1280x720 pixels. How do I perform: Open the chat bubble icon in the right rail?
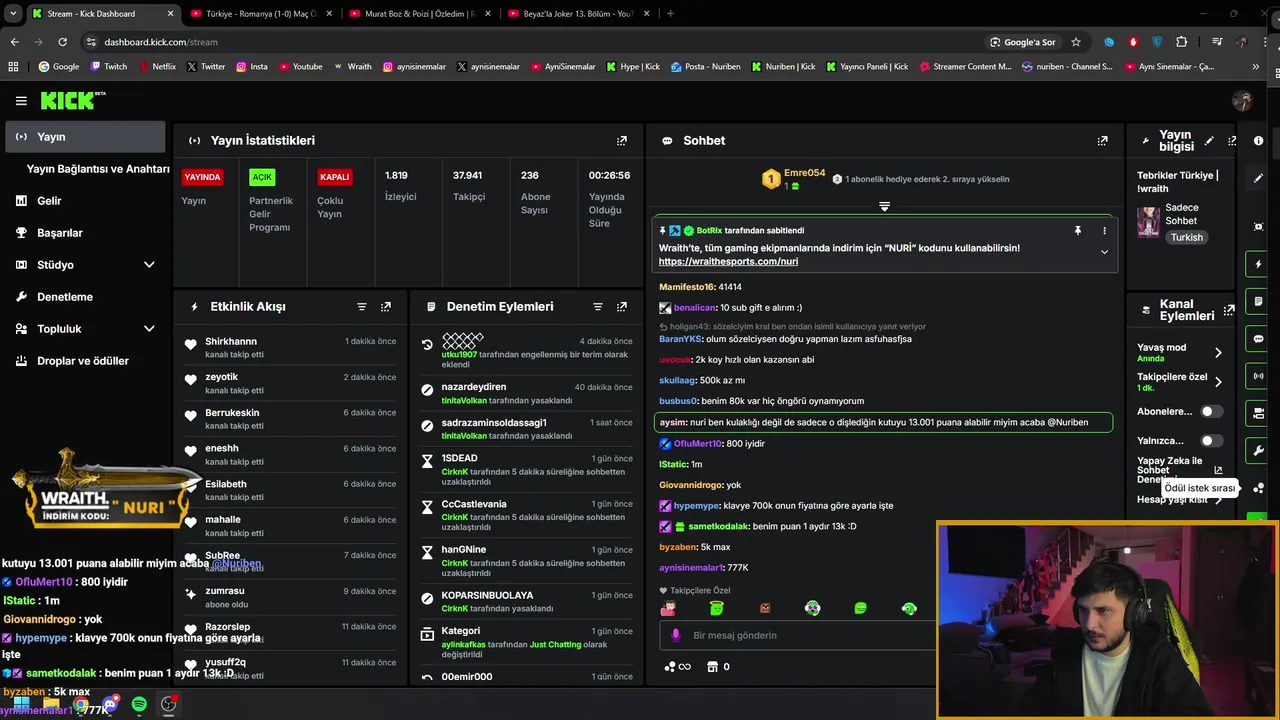1259,339
